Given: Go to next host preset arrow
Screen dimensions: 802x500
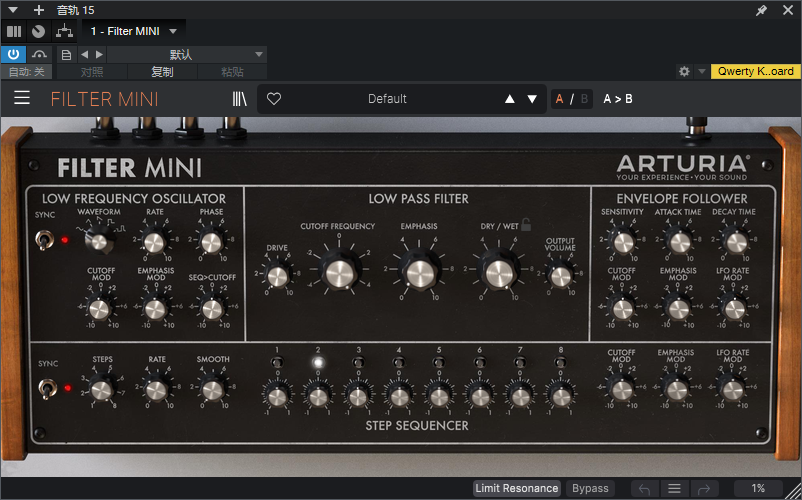Looking at the screenshot, I should tap(99, 55).
